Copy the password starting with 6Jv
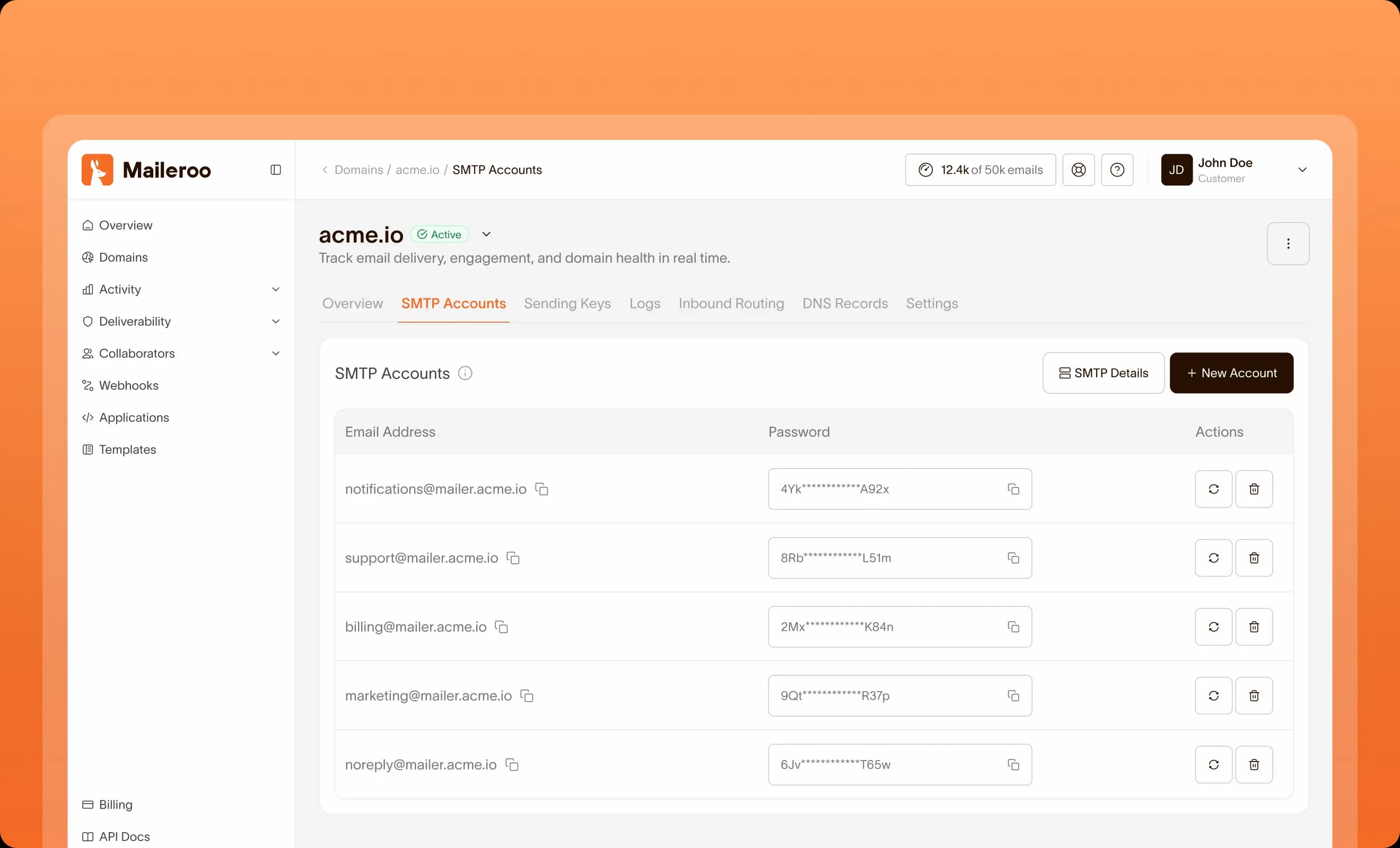The image size is (1400, 848). pyautogui.click(x=1013, y=764)
